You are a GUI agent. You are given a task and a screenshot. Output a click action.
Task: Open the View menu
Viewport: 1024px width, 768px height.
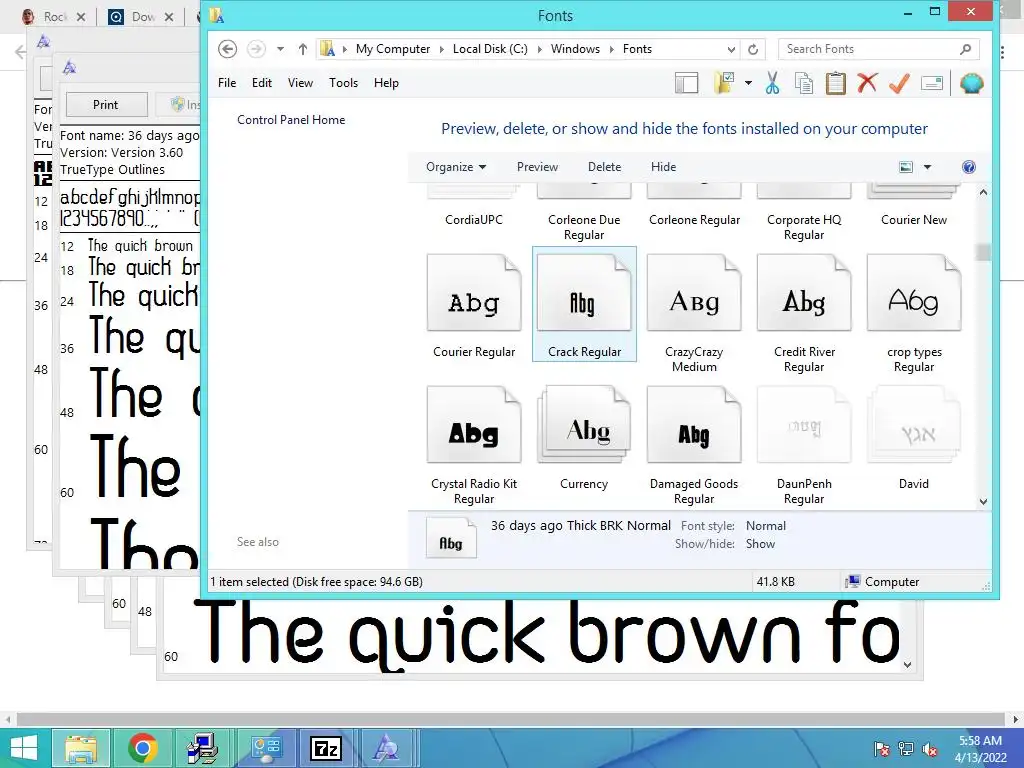[300, 83]
